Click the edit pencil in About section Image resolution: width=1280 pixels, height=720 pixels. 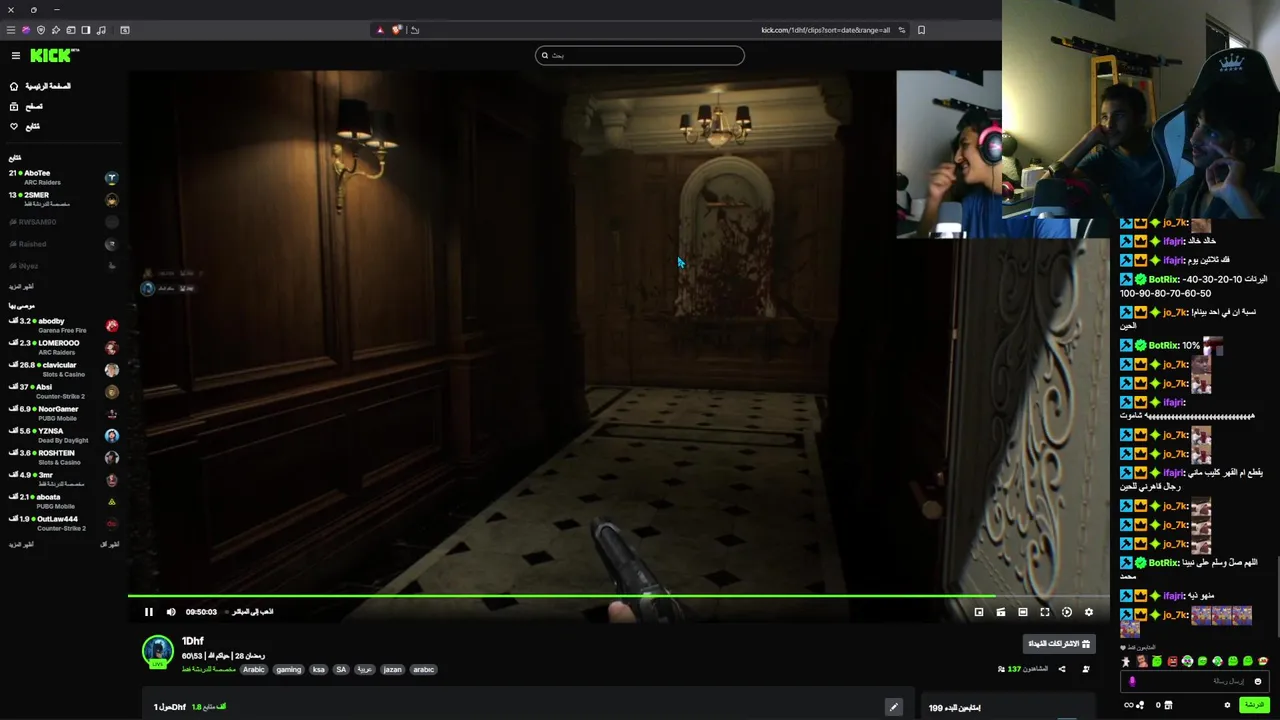pyautogui.click(x=894, y=707)
